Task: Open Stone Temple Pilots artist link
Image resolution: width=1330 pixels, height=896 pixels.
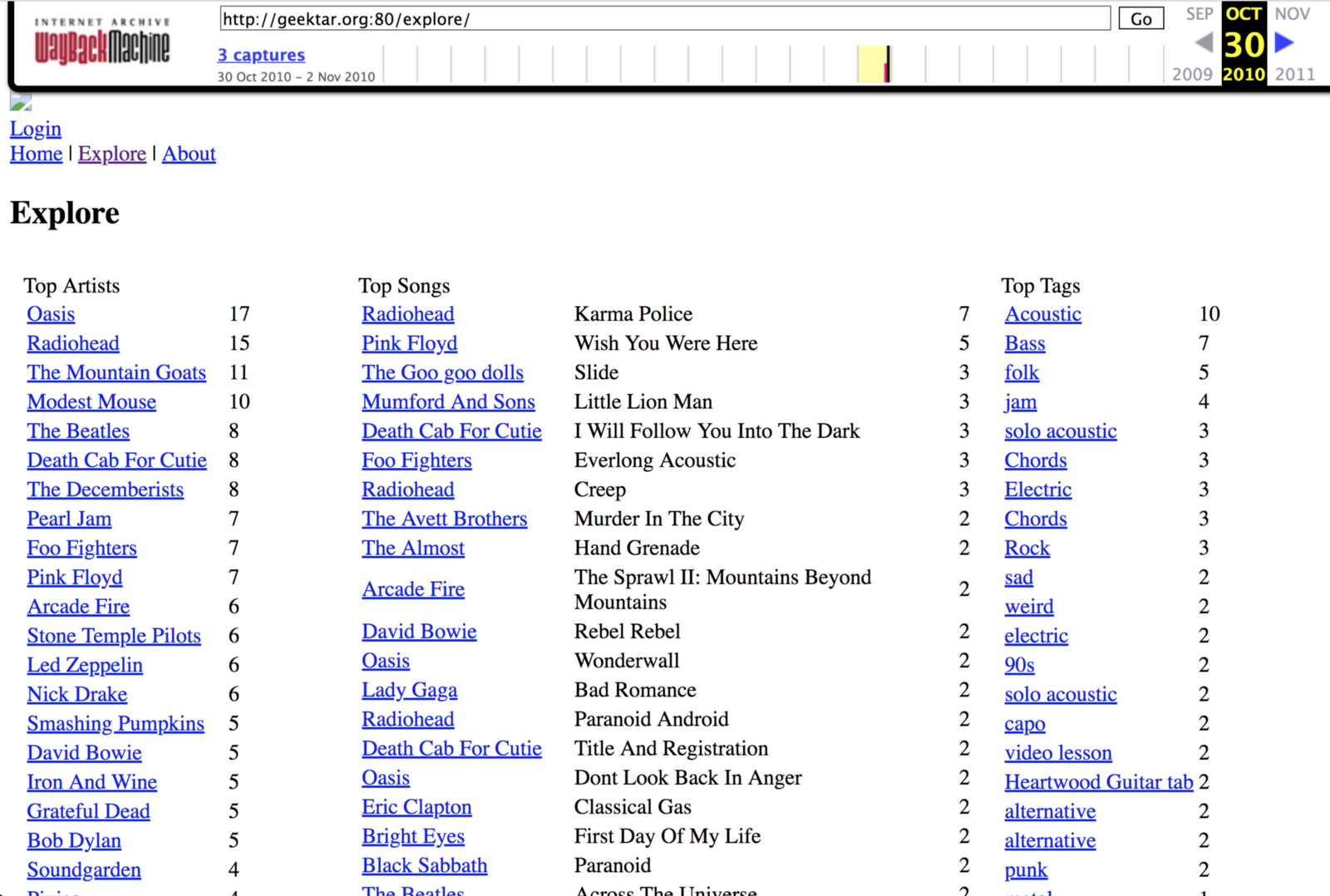Action: [114, 636]
